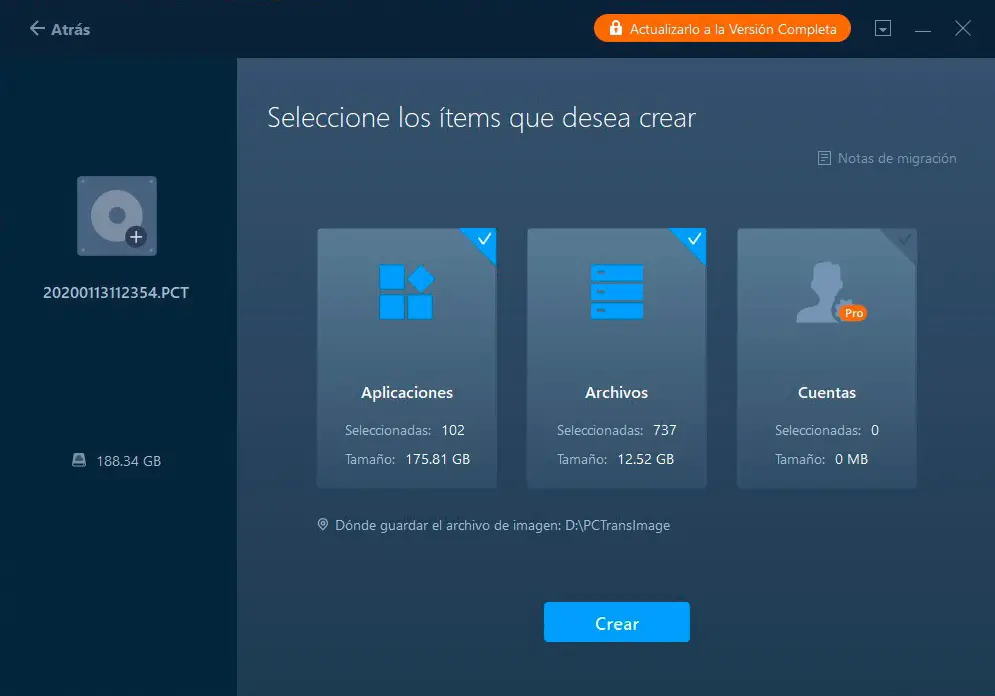
Task: Open Notas de migración link
Action: [x=897, y=159]
